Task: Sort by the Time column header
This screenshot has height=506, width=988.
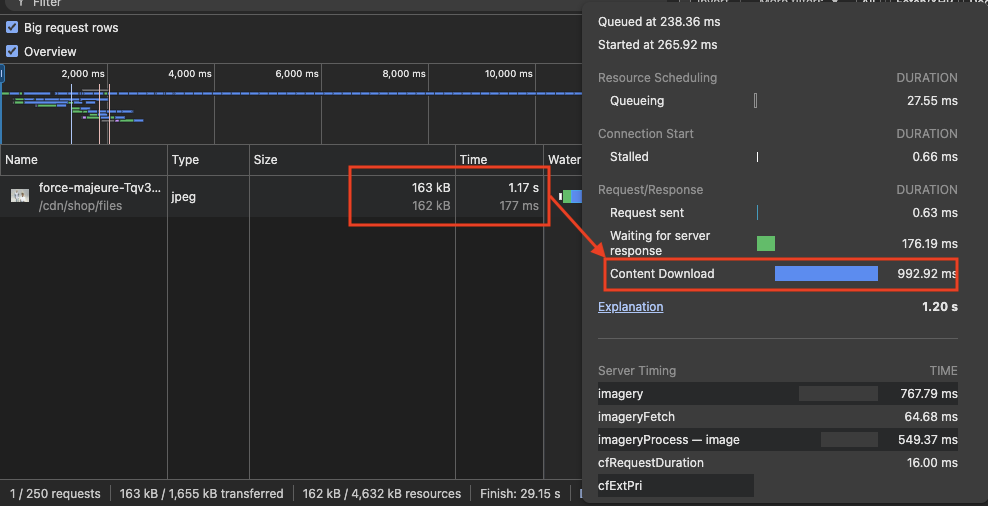Action: click(x=499, y=160)
